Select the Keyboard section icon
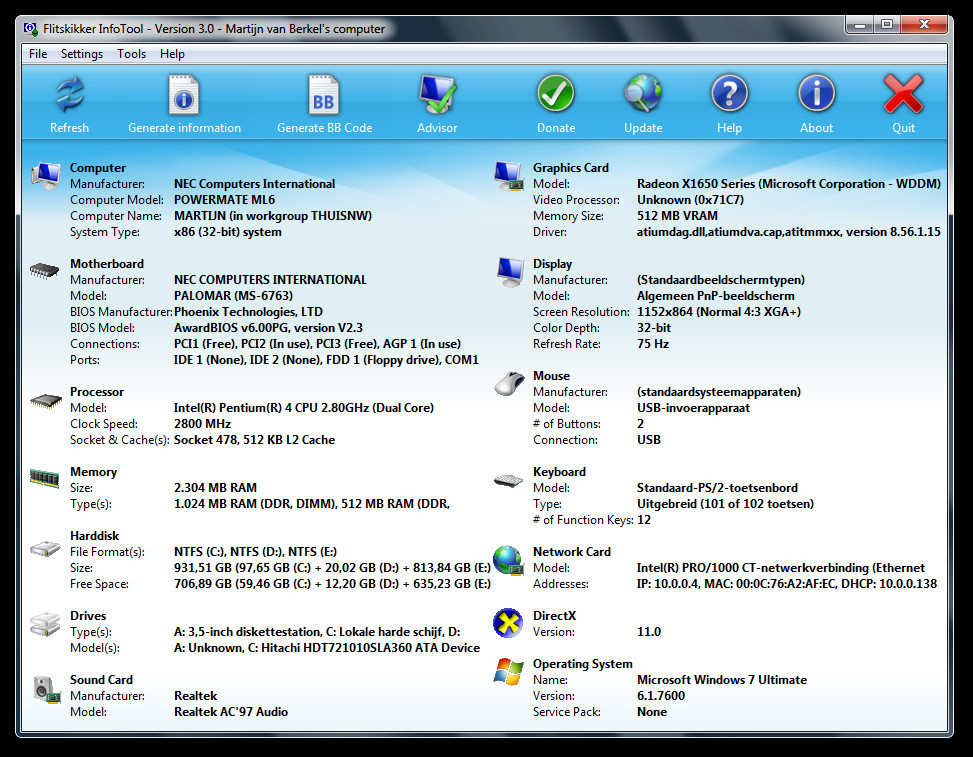Screen dimensions: 973x757 (x=508, y=481)
